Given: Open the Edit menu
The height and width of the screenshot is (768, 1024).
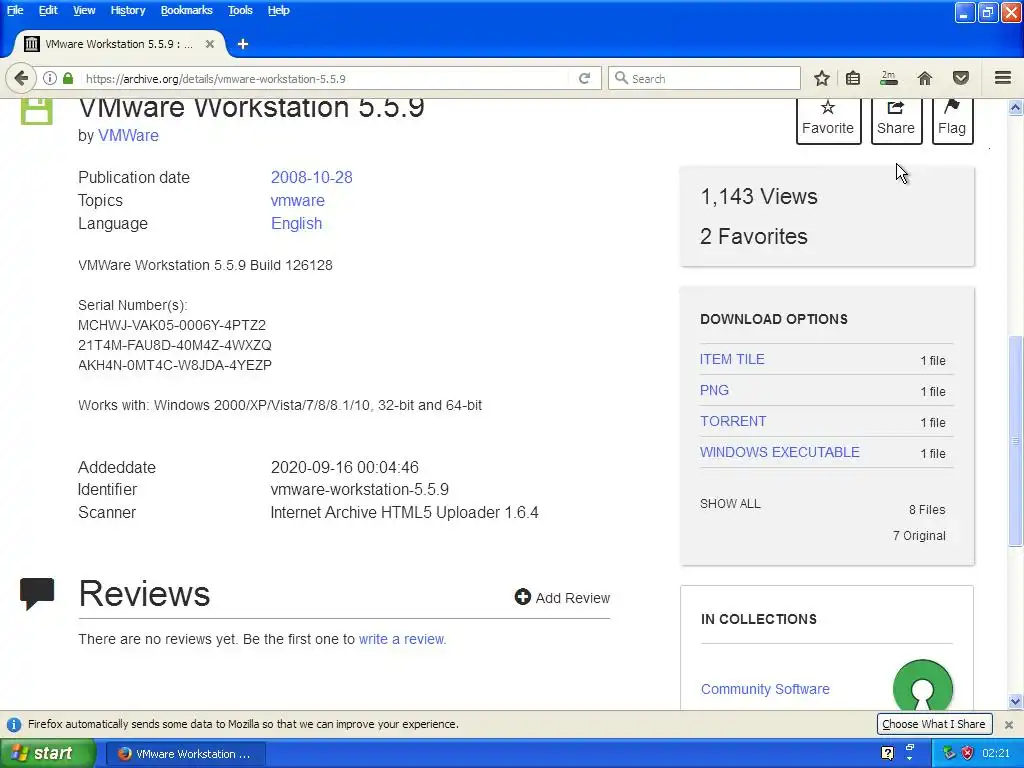Looking at the screenshot, I should pyautogui.click(x=48, y=10).
